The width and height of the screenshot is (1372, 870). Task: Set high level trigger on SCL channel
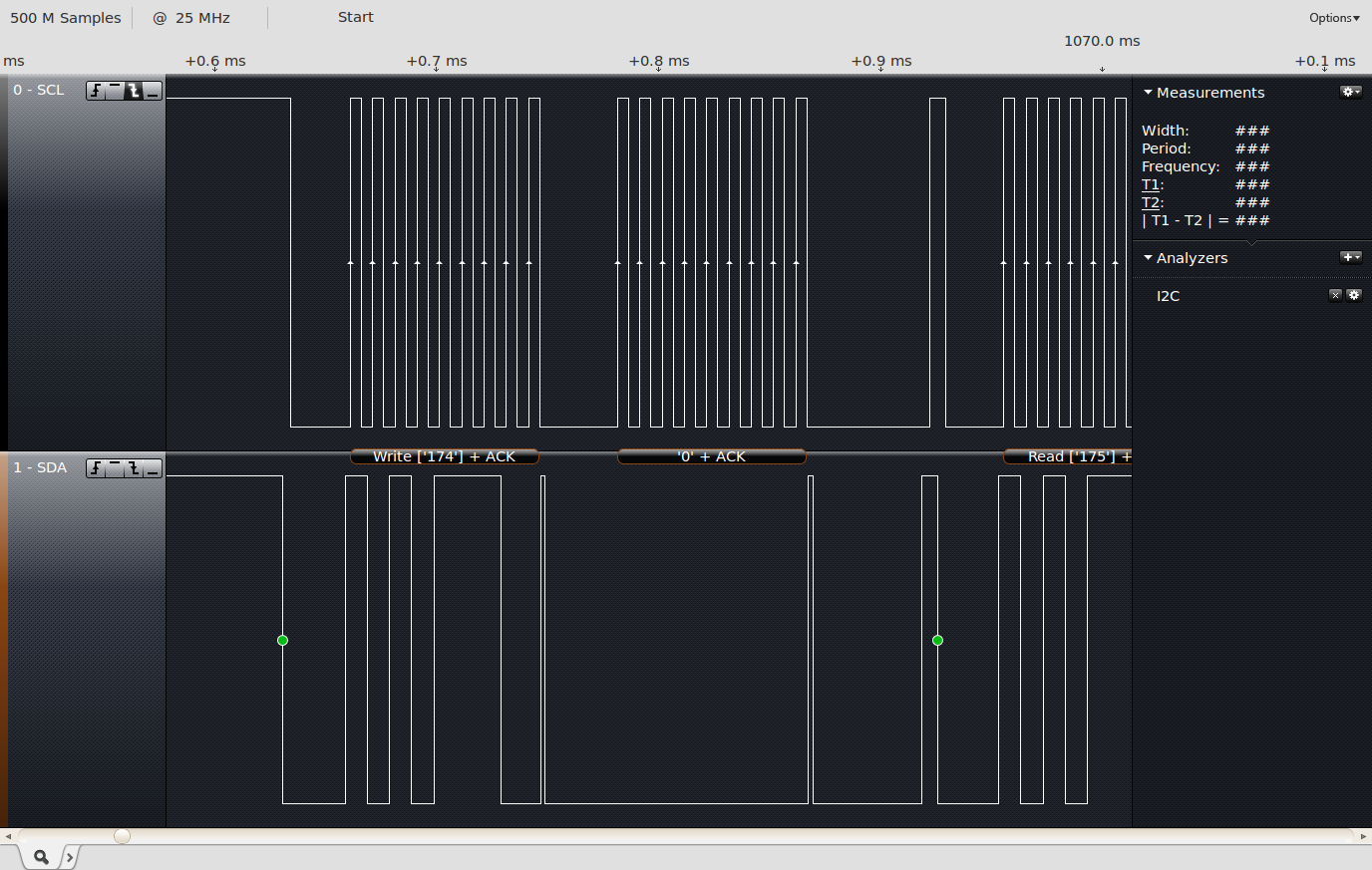tap(115, 91)
